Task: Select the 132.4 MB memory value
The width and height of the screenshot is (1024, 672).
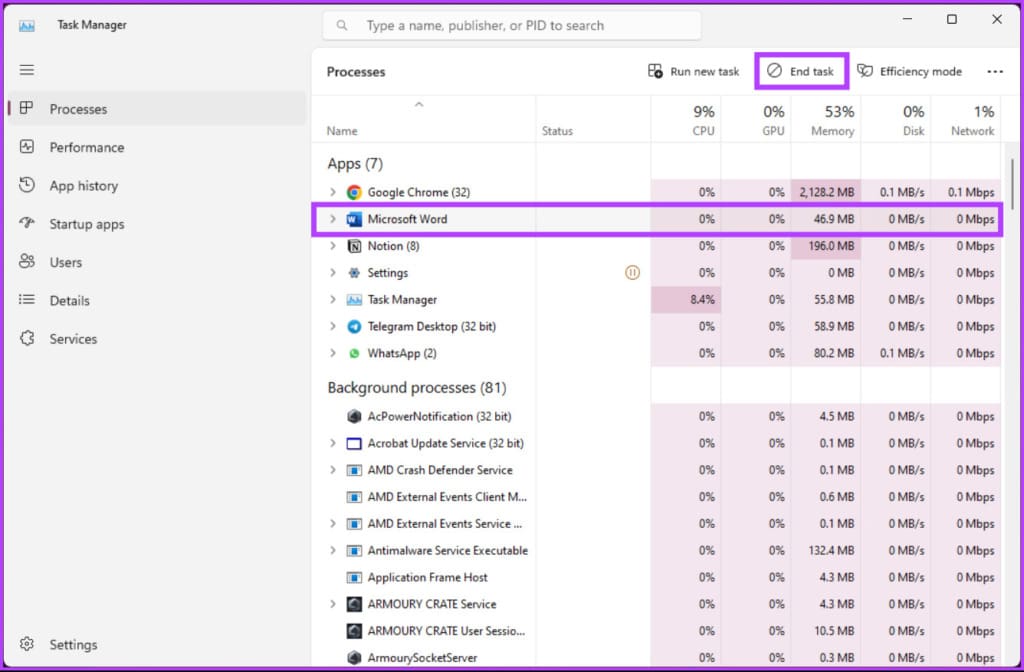Action: [x=825, y=551]
